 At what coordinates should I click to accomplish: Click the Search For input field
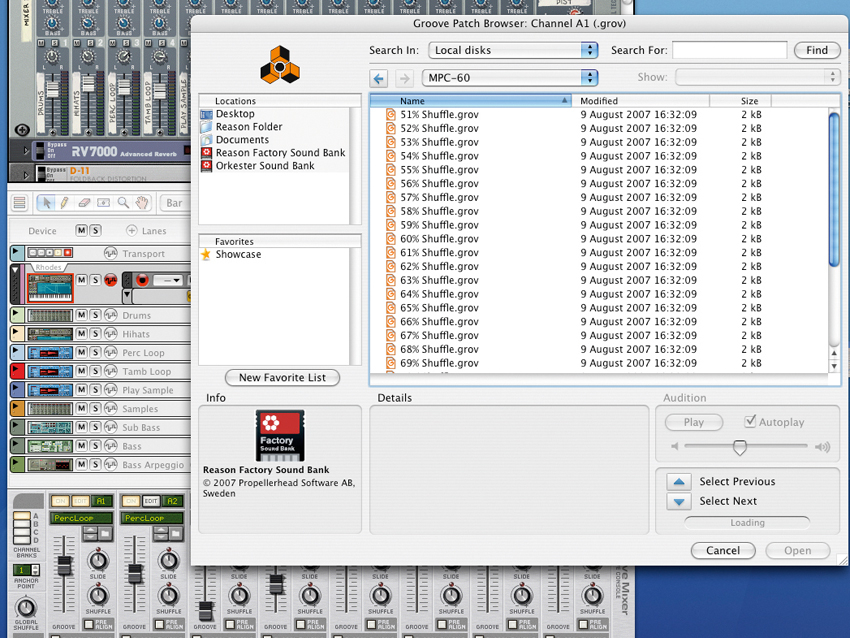(x=730, y=50)
